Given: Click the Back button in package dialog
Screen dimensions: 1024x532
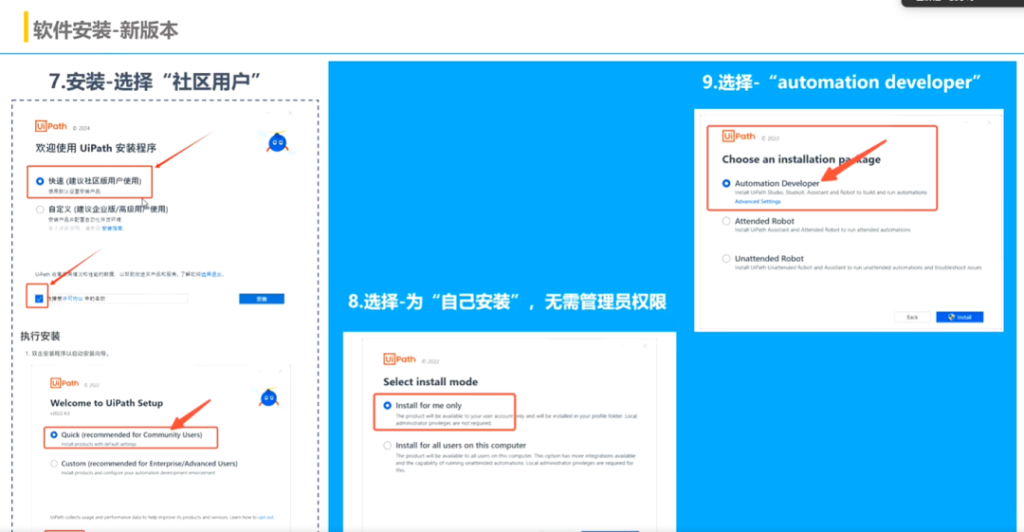Looking at the screenshot, I should [x=912, y=317].
